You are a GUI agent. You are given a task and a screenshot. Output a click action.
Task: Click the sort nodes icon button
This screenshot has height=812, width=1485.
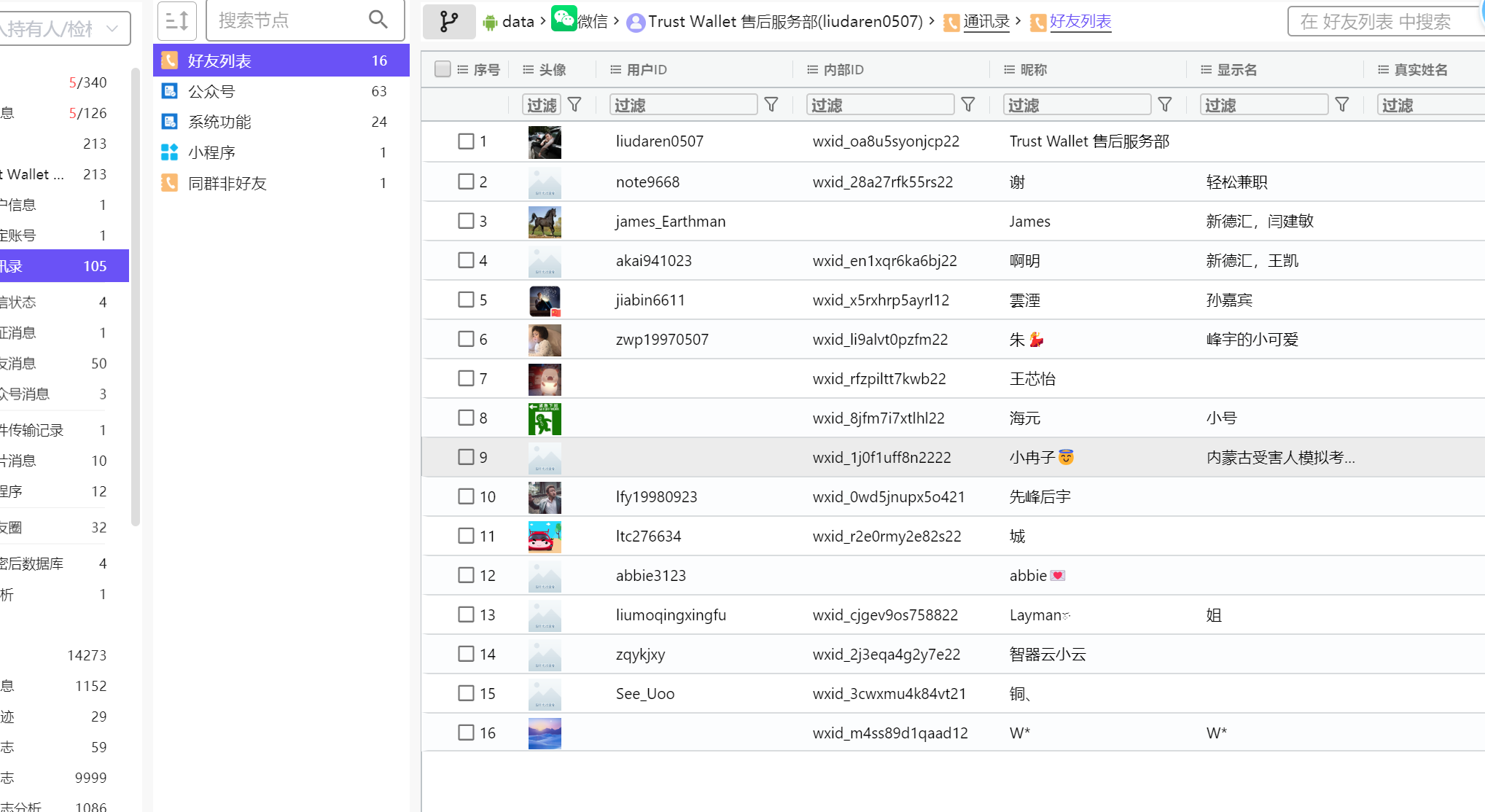pos(177,20)
